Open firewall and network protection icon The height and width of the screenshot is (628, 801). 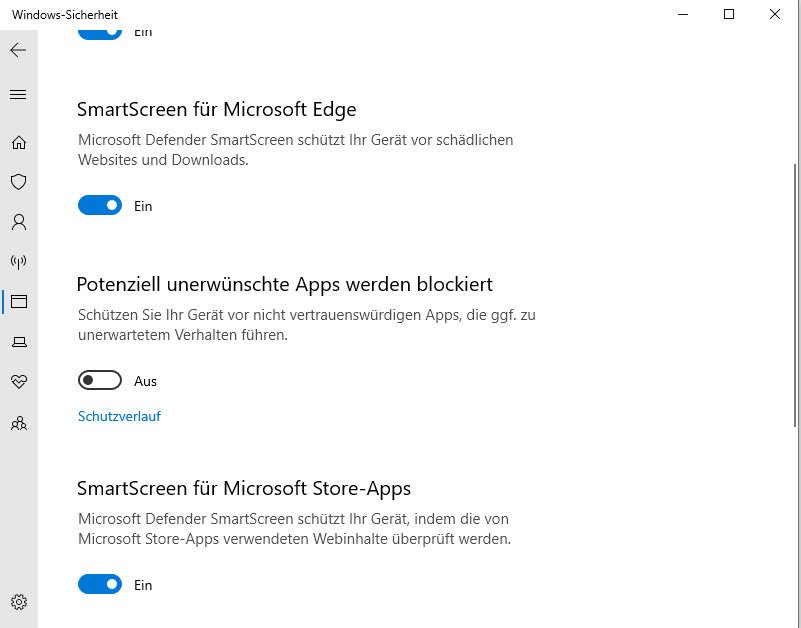click(18, 262)
